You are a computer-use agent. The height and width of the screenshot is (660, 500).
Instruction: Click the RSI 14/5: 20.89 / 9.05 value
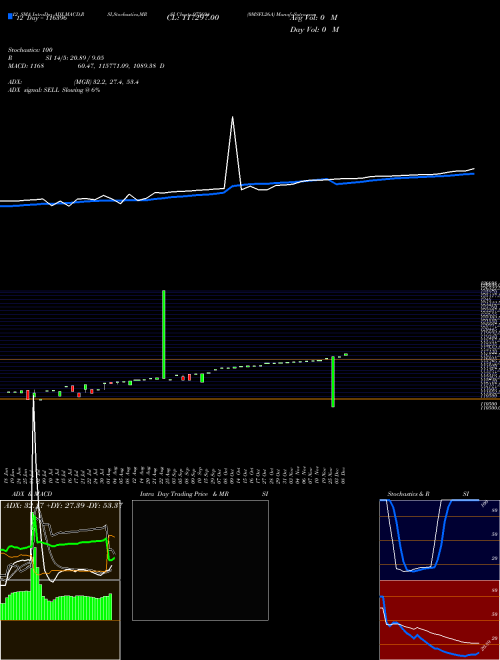click(x=56, y=58)
